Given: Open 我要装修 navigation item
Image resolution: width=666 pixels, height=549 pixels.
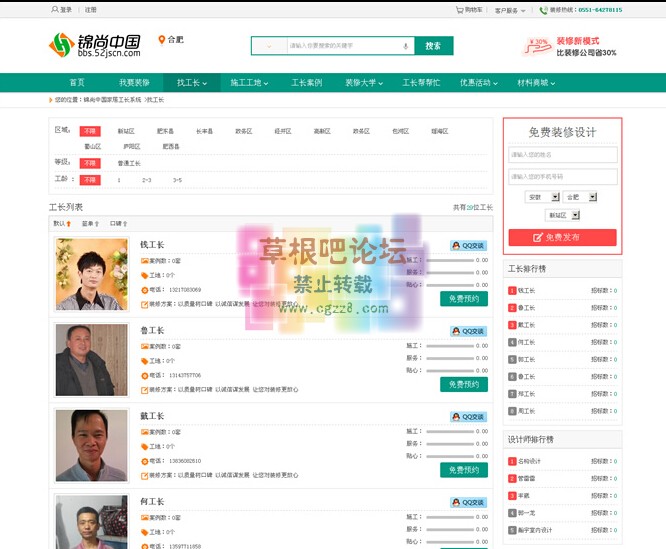Looking at the screenshot, I should [x=134, y=83].
